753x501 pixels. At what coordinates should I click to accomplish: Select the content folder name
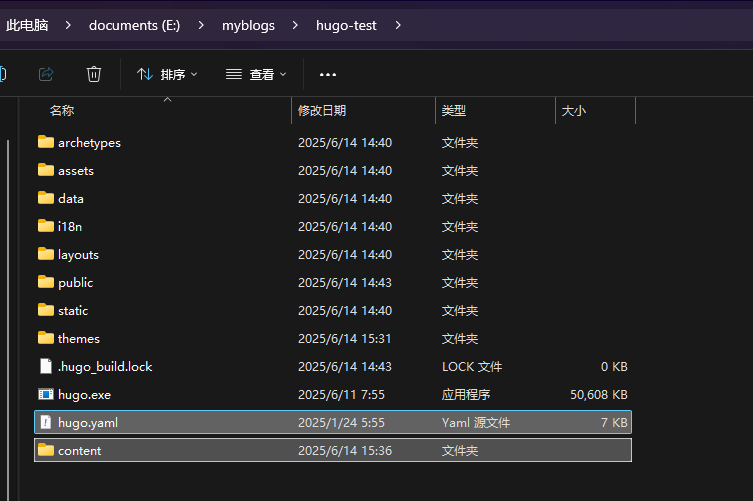(80, 451)
